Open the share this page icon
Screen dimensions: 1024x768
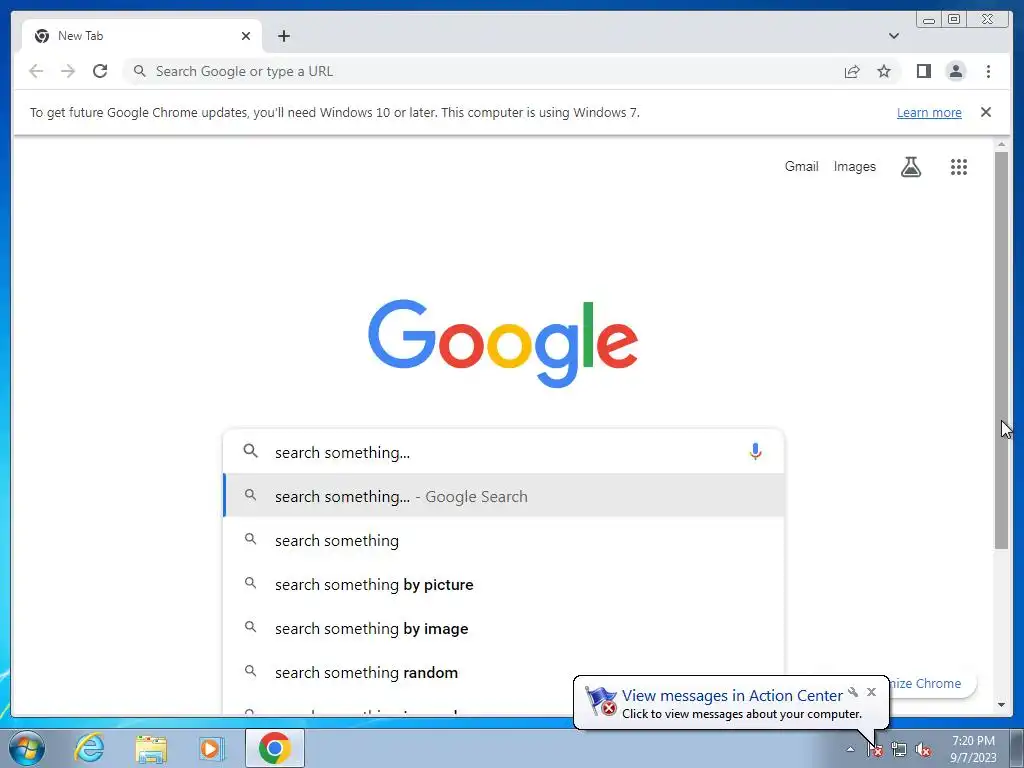[x=852, y=71]
